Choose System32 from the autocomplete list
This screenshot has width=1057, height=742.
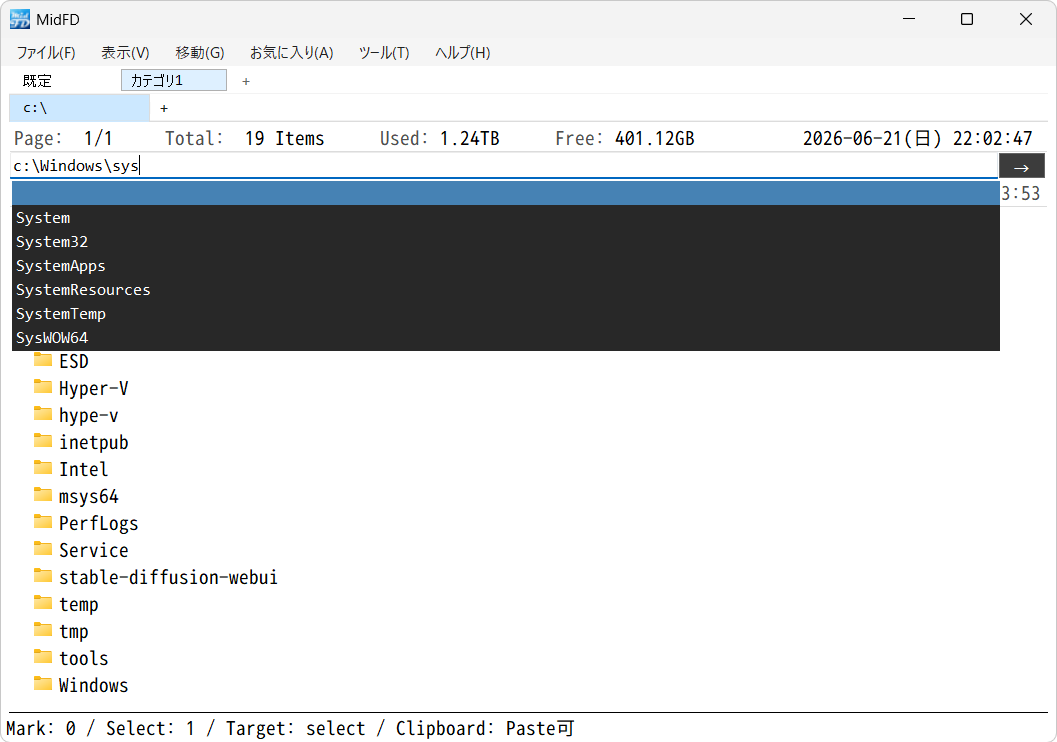(x=506, y=242)
